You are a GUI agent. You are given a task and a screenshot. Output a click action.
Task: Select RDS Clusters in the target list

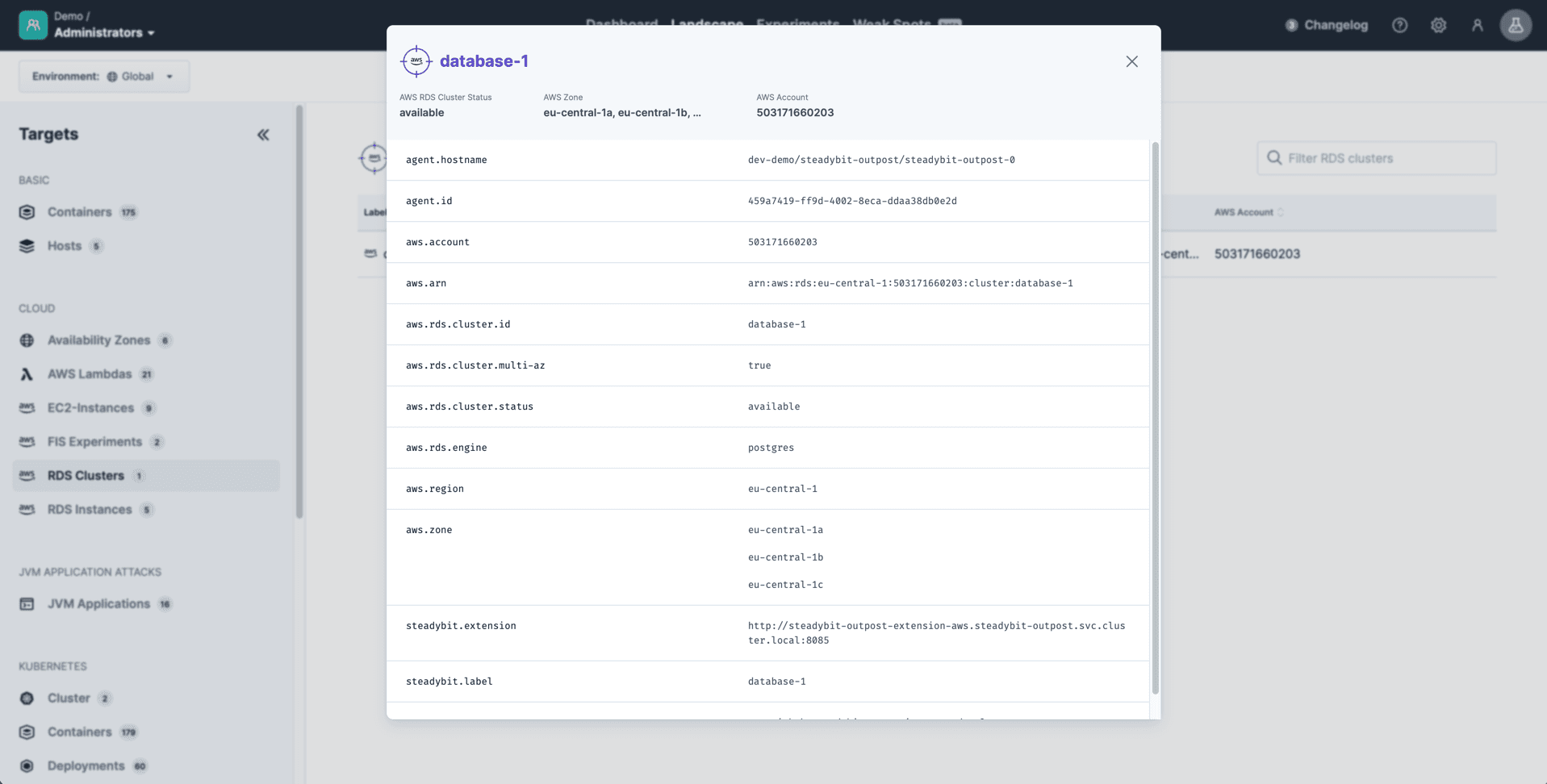tap(85, 475)
